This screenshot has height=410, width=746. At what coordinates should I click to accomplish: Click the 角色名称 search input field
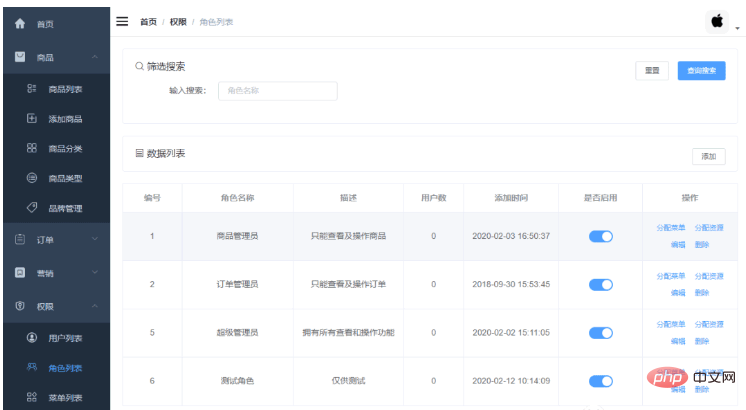[278, 91]
